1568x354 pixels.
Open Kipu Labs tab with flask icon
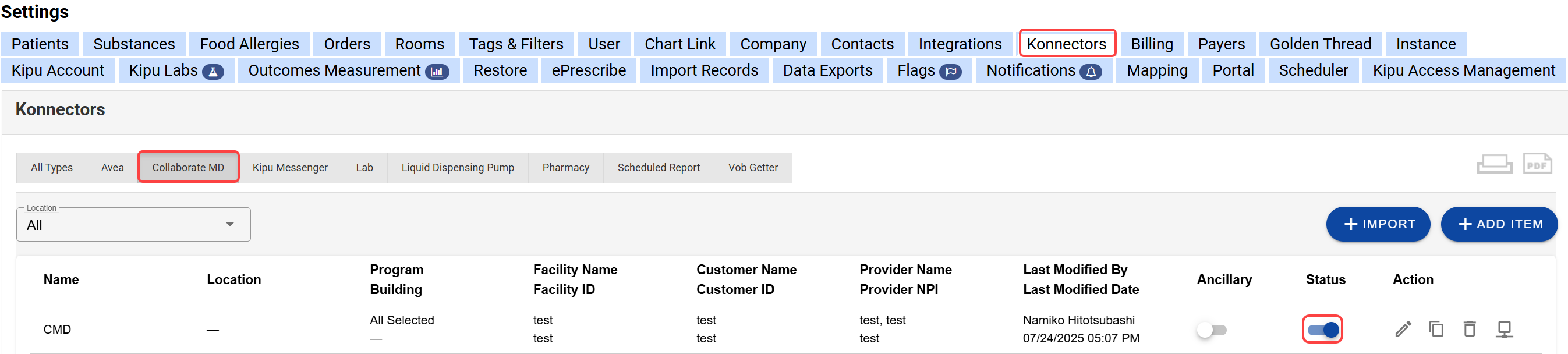(176, 70)
